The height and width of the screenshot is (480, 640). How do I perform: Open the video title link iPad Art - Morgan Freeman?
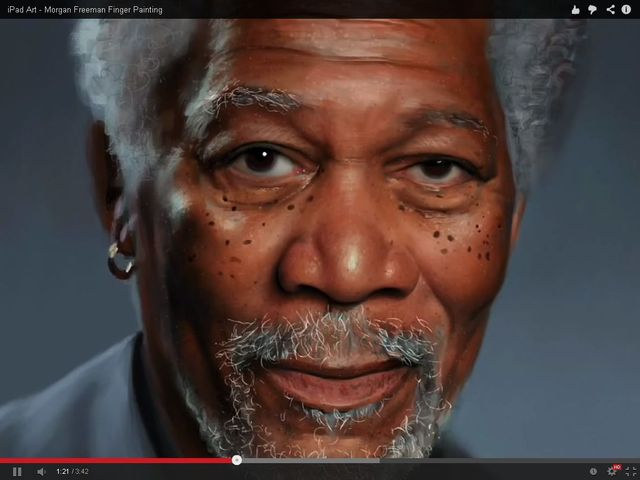click(x=85, y=10)
